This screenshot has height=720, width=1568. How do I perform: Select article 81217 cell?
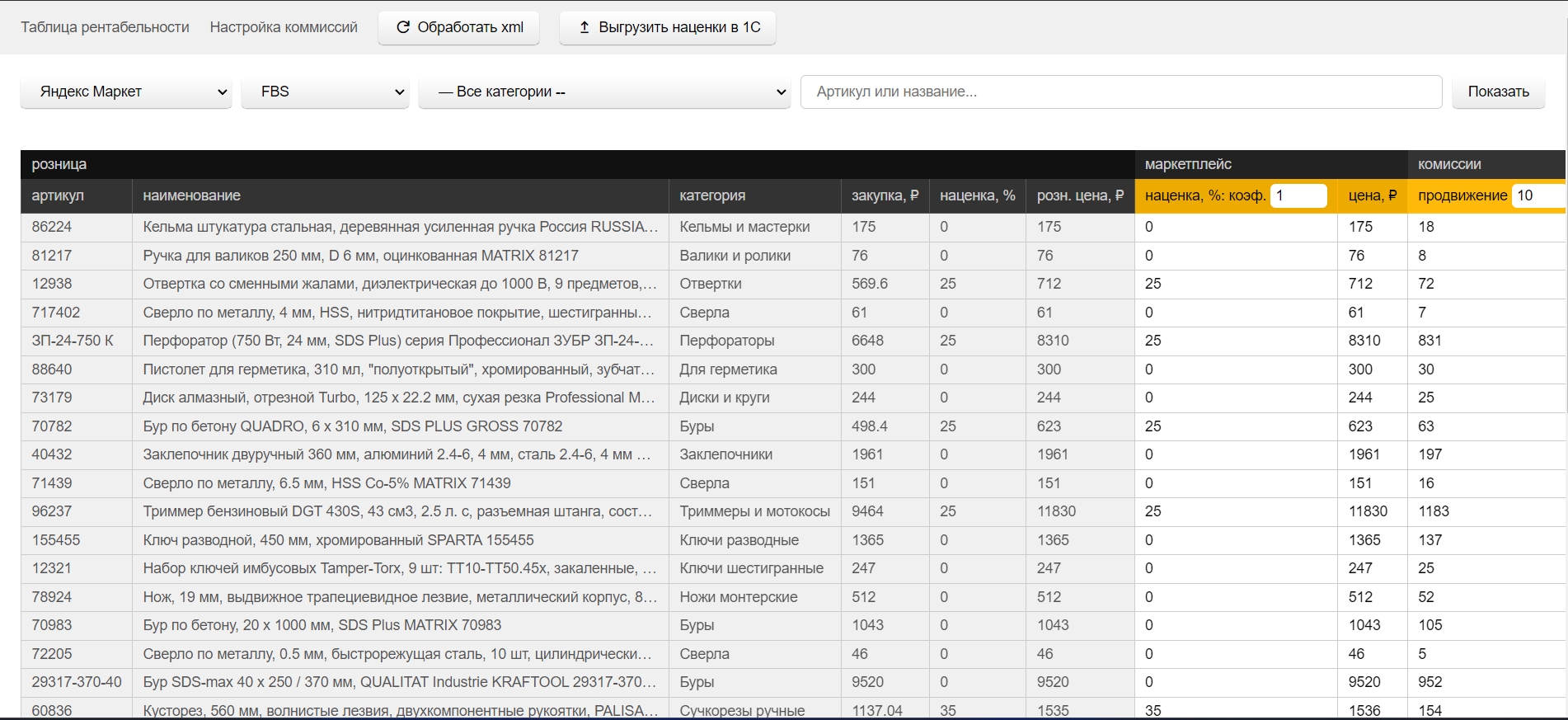tap(76, 256)
